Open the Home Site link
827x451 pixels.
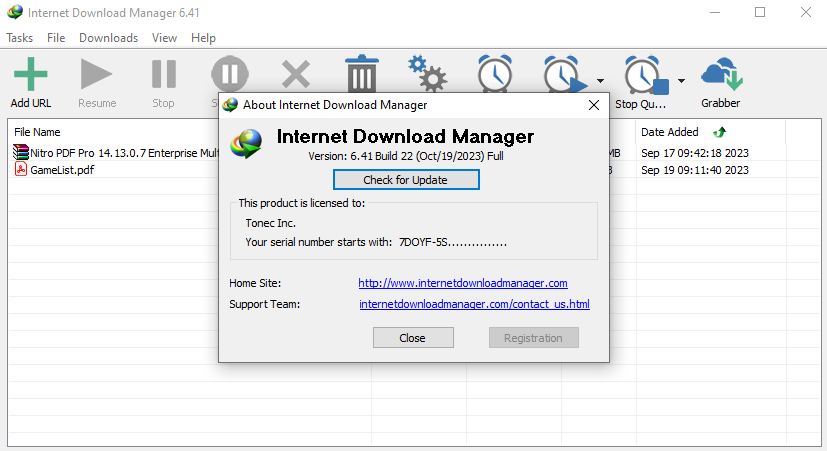point(463,283)
